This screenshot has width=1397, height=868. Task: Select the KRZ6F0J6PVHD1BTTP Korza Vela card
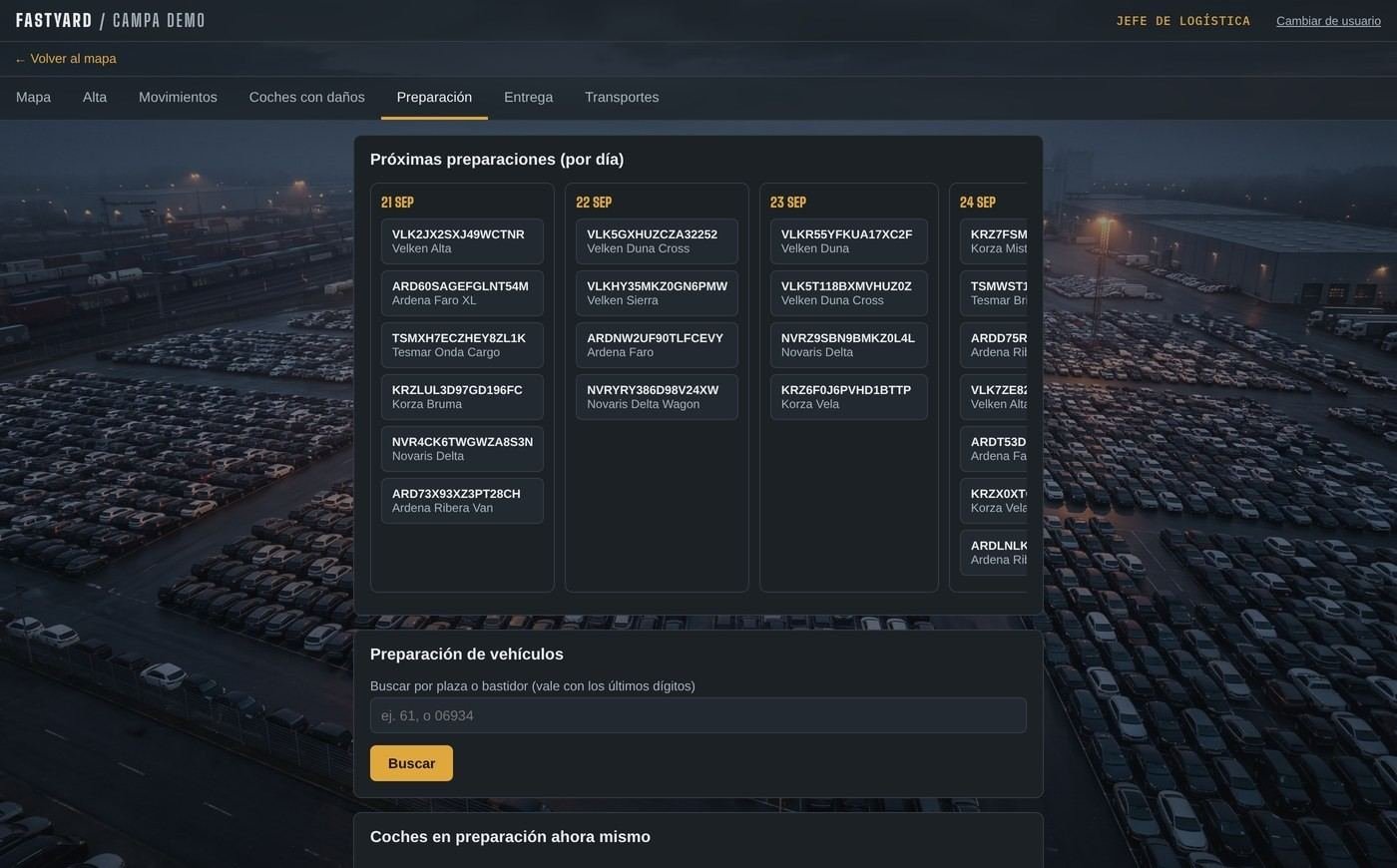coord(849,397)
